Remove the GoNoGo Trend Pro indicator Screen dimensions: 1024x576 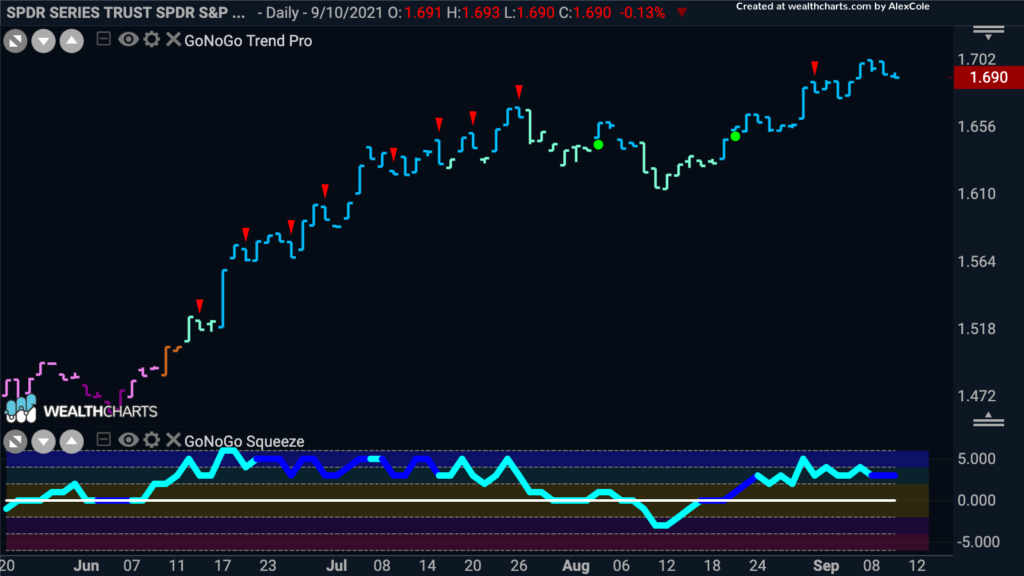click(173, 40)
